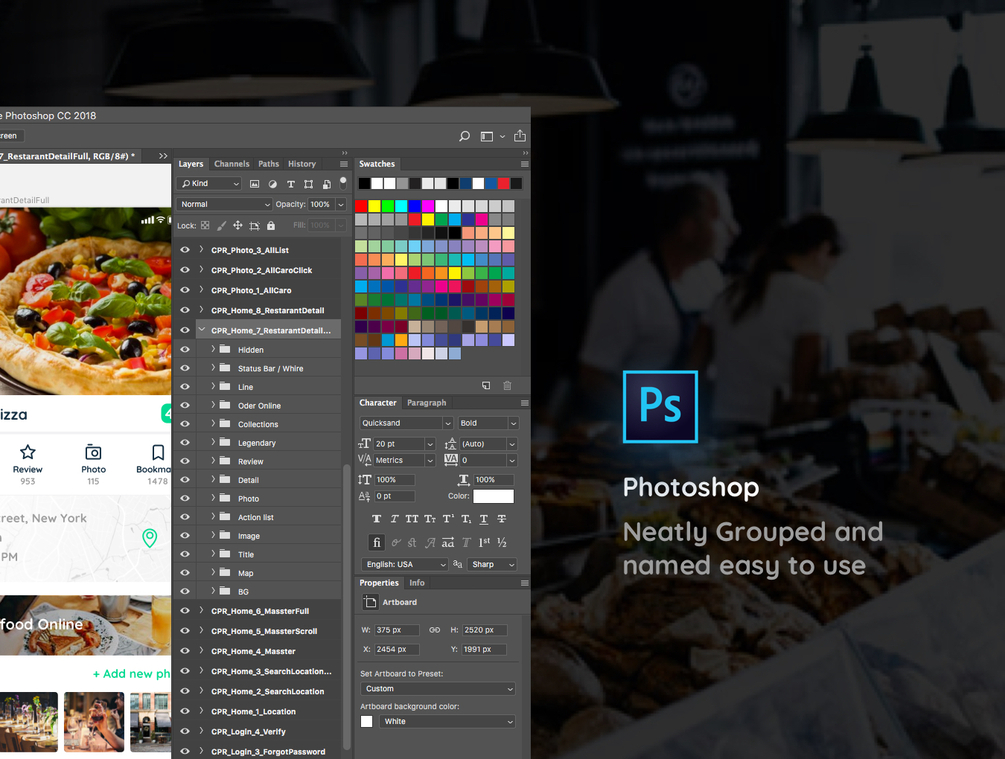Hide the CPR_Photo_3_AllList artboard
The height and width of the screenshot is (759, 1005).
pyautogui.click(x=185, y=250)
